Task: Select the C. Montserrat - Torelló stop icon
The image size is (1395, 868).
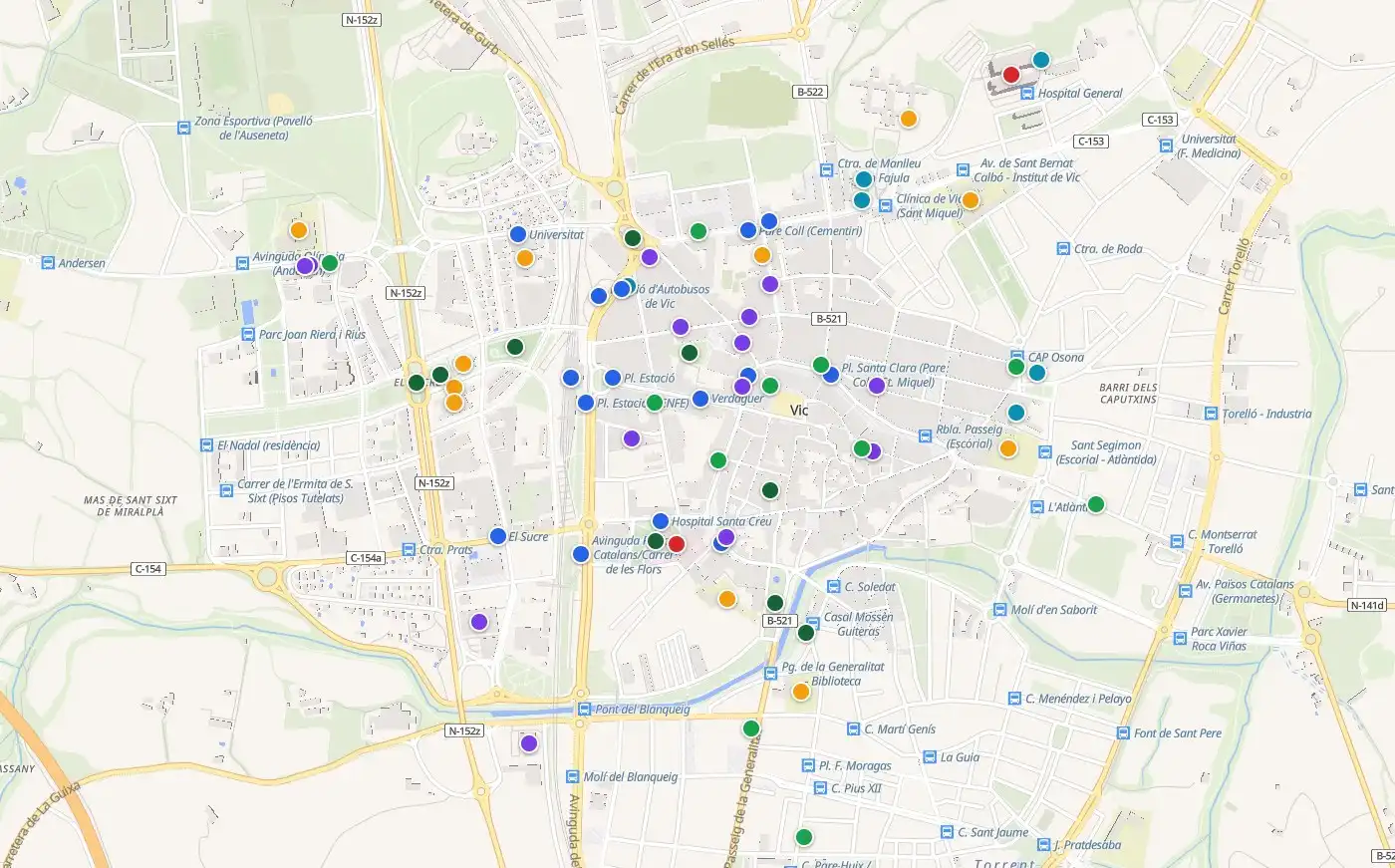Action: click(x=1177, y=542)
